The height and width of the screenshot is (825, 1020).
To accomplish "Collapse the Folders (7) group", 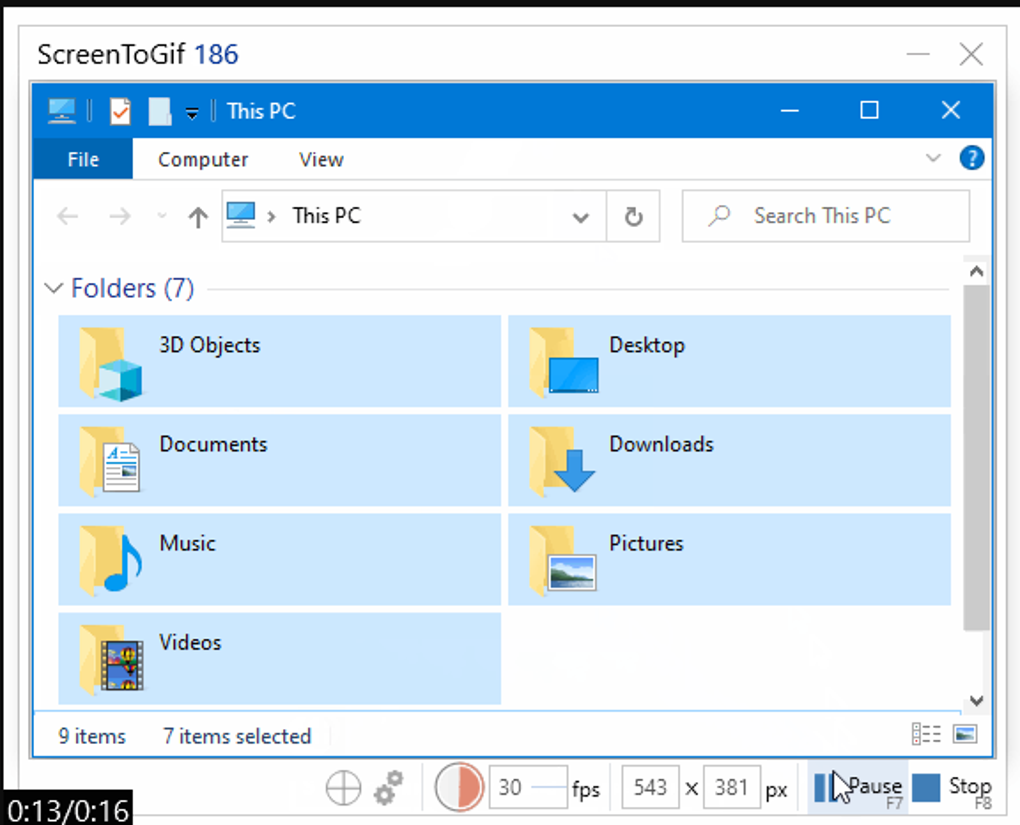I will pyautogui.click(x=53, y=288).
